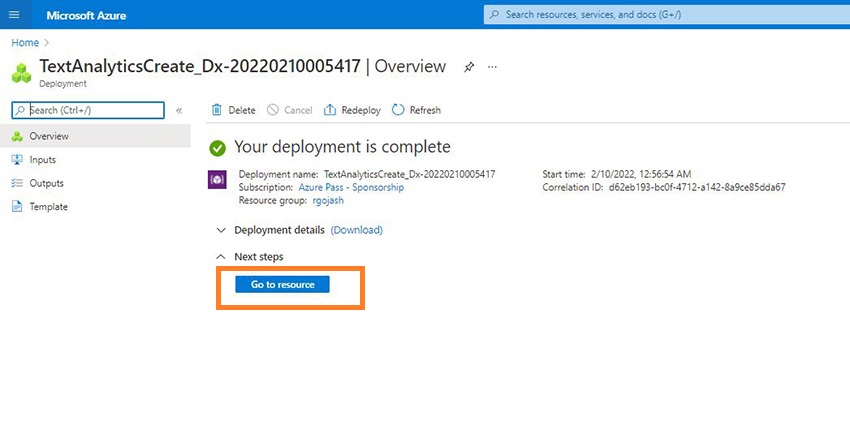Click the purple resource icon

point(217,180)
